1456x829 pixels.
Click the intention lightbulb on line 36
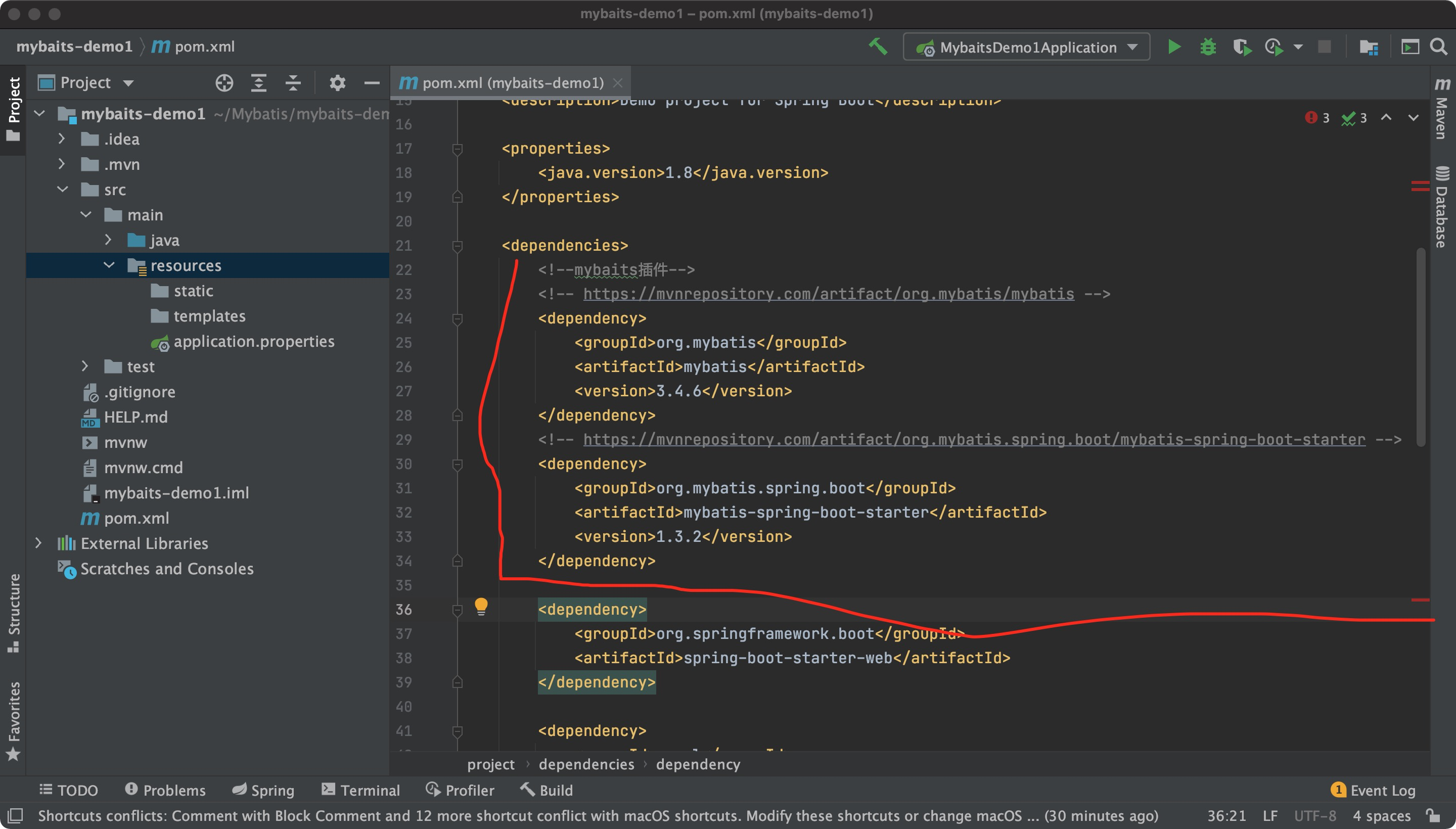[x=481, y=607]
